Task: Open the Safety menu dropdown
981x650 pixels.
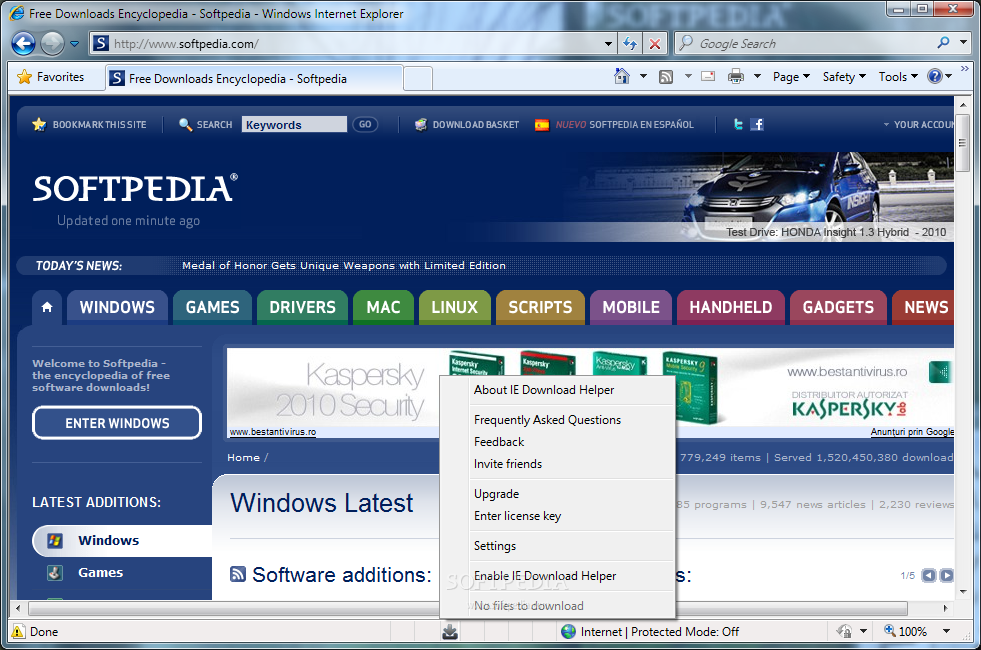Action: [x=844, y=76]
